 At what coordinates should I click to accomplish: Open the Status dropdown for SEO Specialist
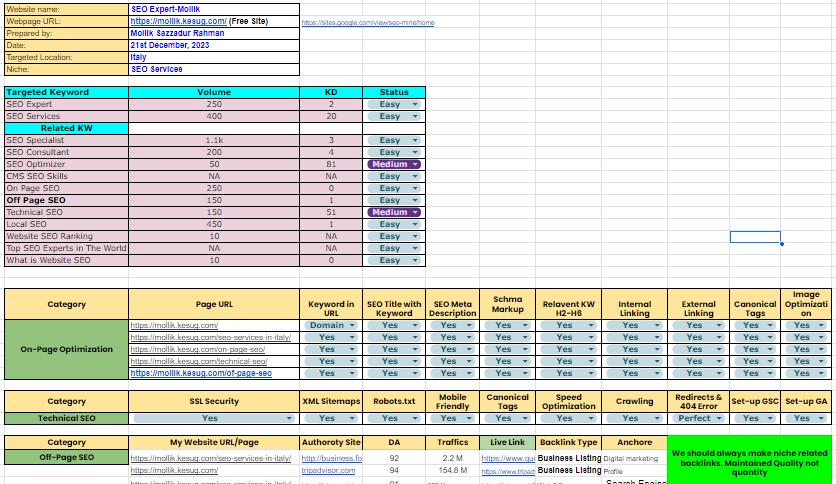coord(394,140)
